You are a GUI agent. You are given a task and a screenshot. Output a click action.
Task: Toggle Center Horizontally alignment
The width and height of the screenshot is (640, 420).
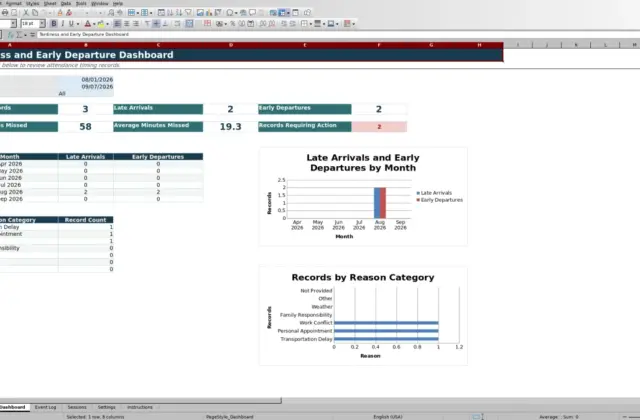(x=127, y=24)
